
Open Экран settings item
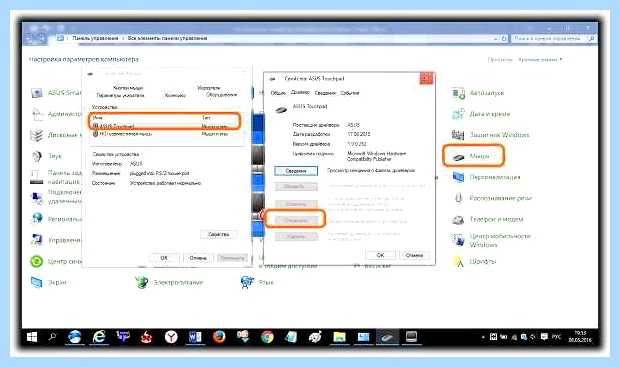coord(48,282)
